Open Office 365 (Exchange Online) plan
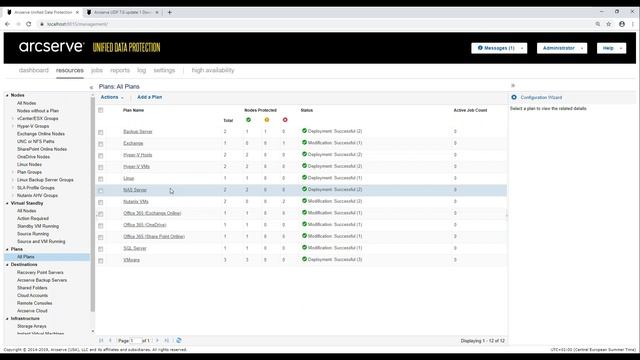This screenshot has height=360, width=640. (x=152, y=213)
